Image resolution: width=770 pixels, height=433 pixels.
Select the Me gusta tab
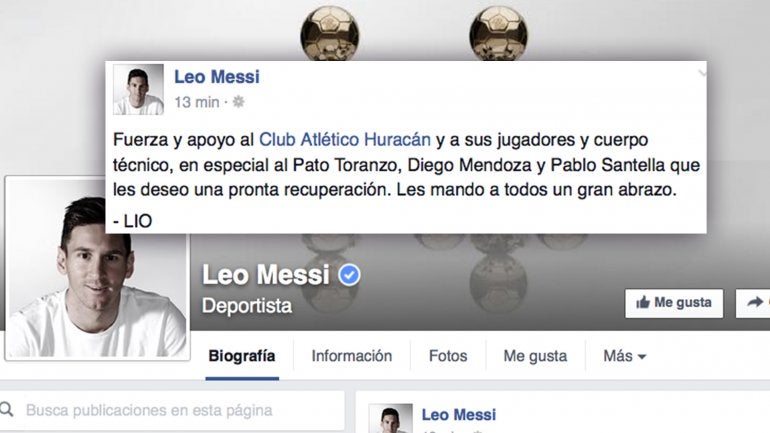535,356
